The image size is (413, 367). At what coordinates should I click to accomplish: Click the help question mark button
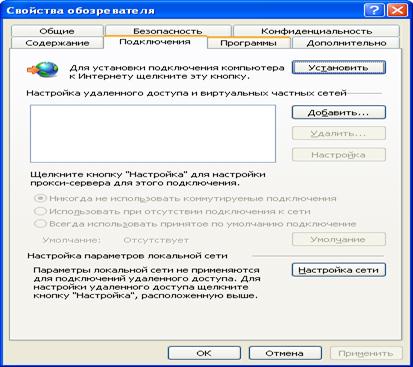click(374, 10)
